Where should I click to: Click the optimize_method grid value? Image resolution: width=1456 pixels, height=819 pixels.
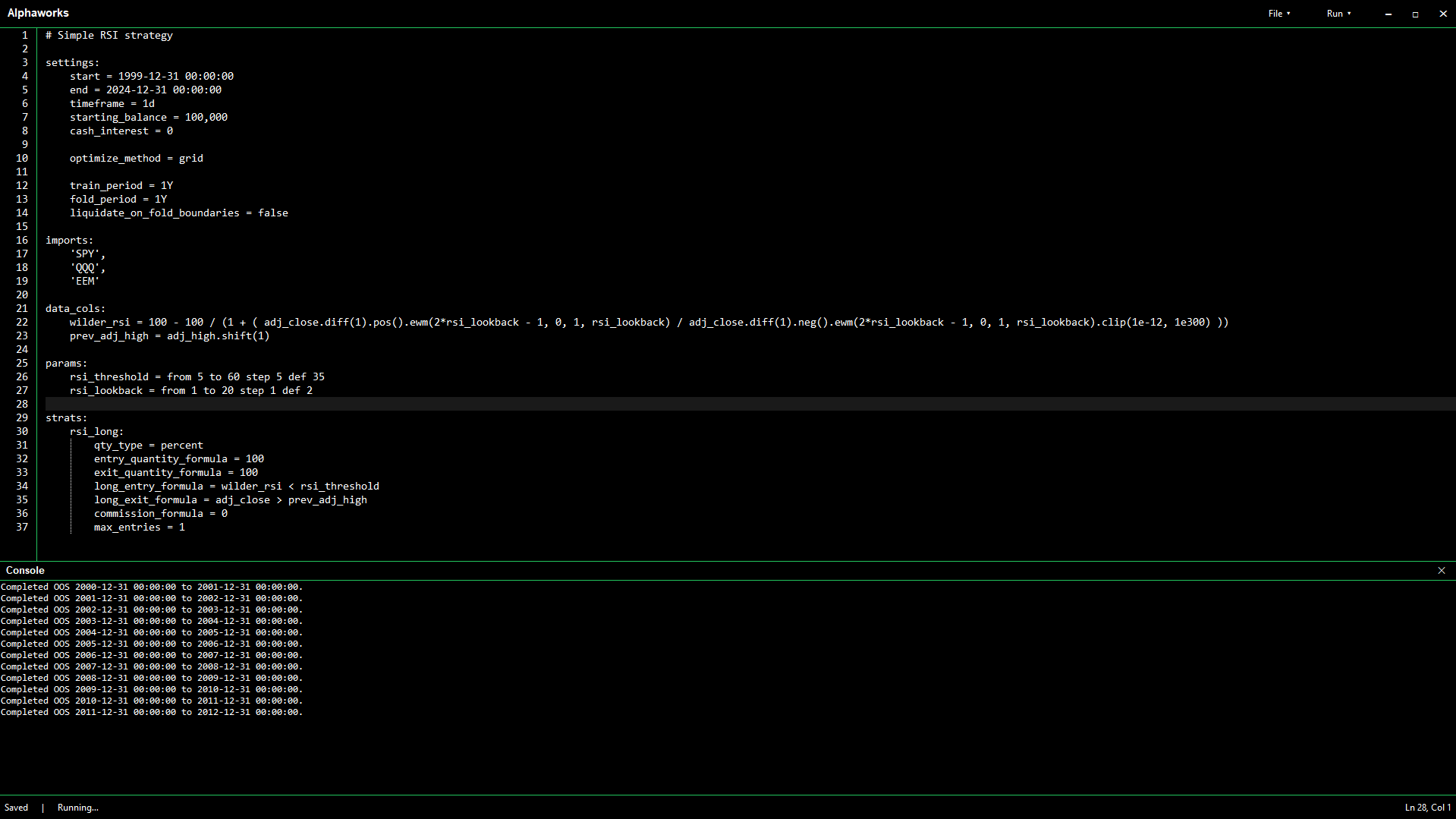pos(190,158)
